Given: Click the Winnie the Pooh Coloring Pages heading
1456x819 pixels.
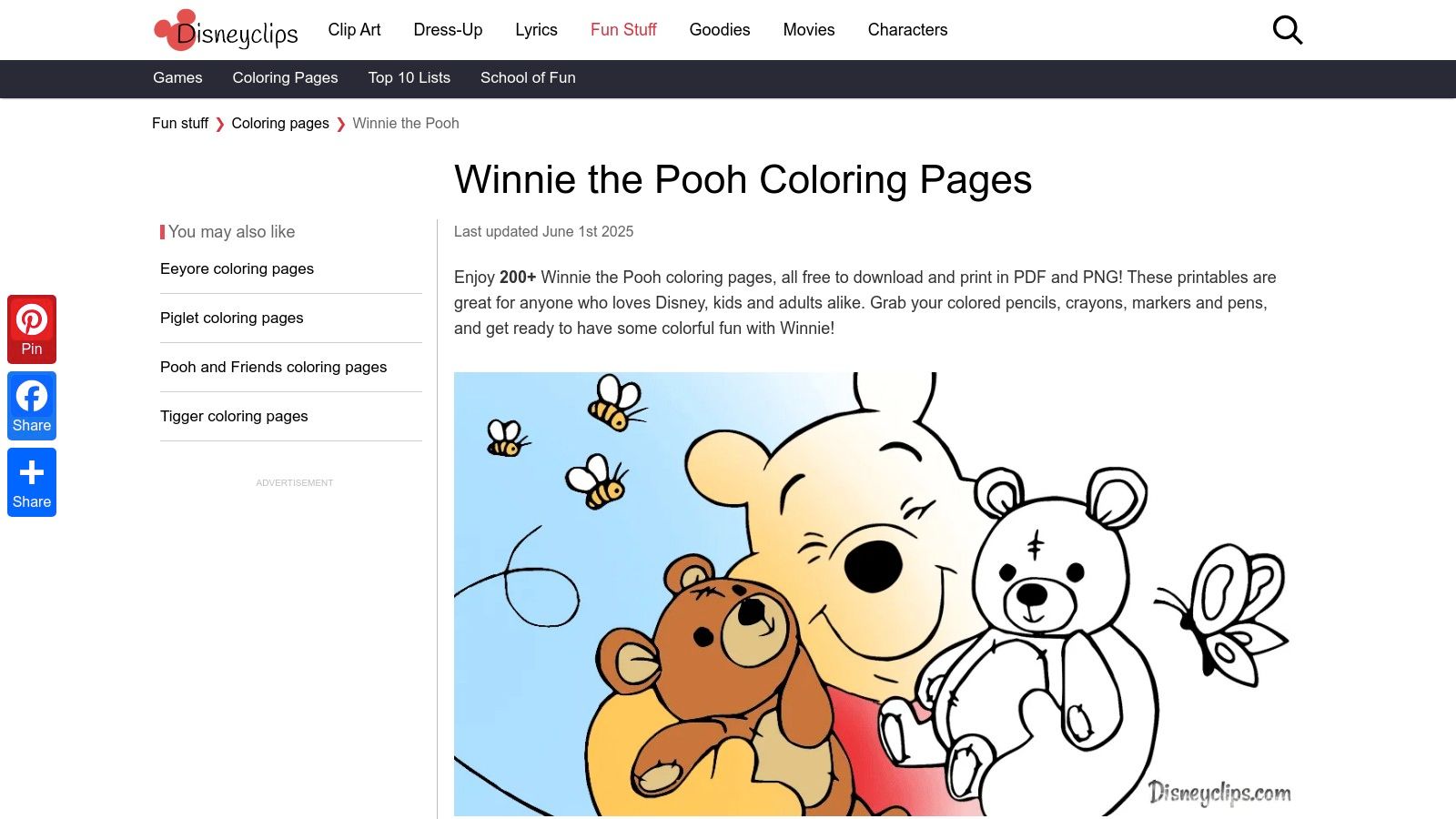Looking at the screenshot, I should 743,179.
